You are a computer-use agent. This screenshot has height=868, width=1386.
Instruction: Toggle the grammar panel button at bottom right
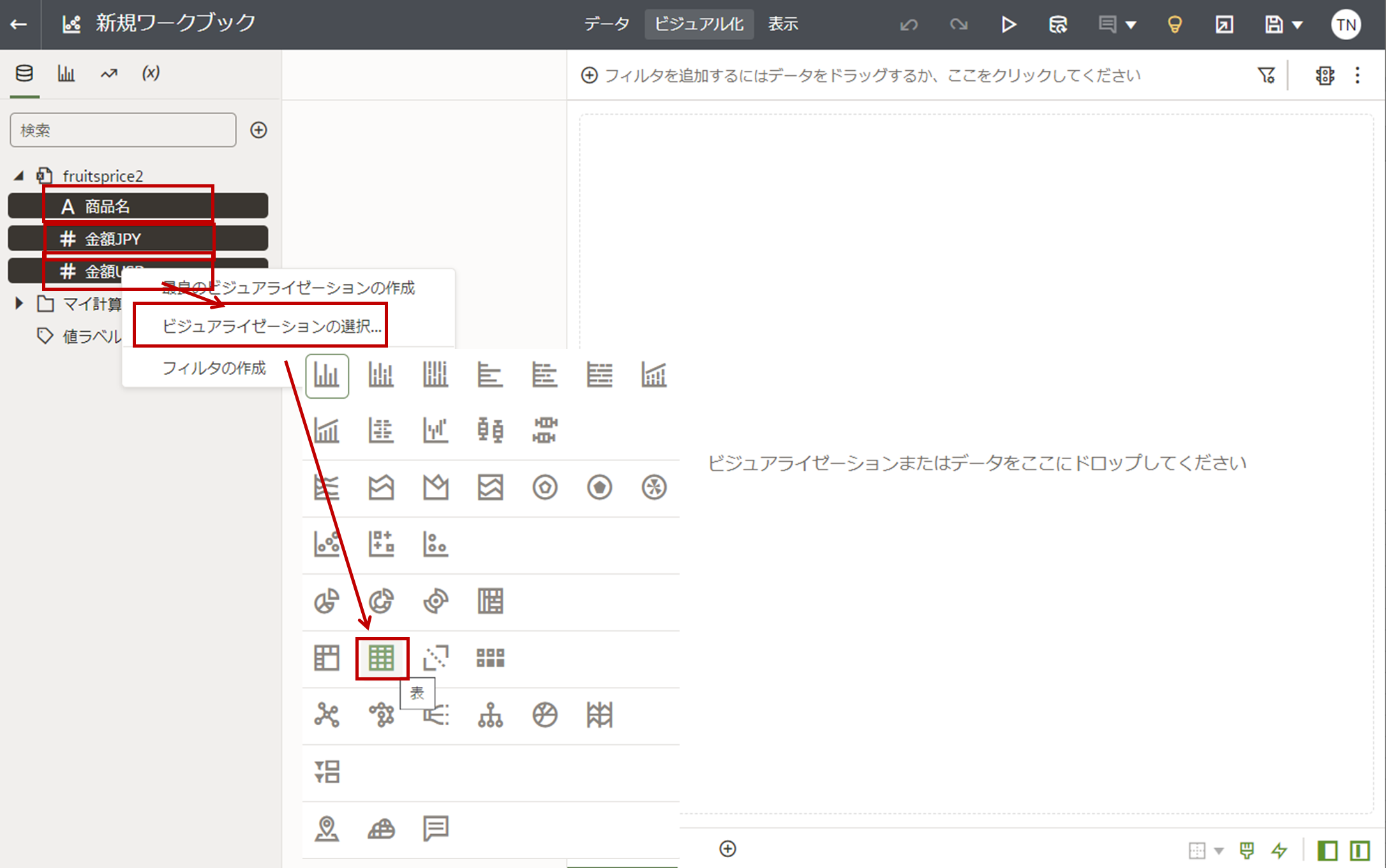1360,850
